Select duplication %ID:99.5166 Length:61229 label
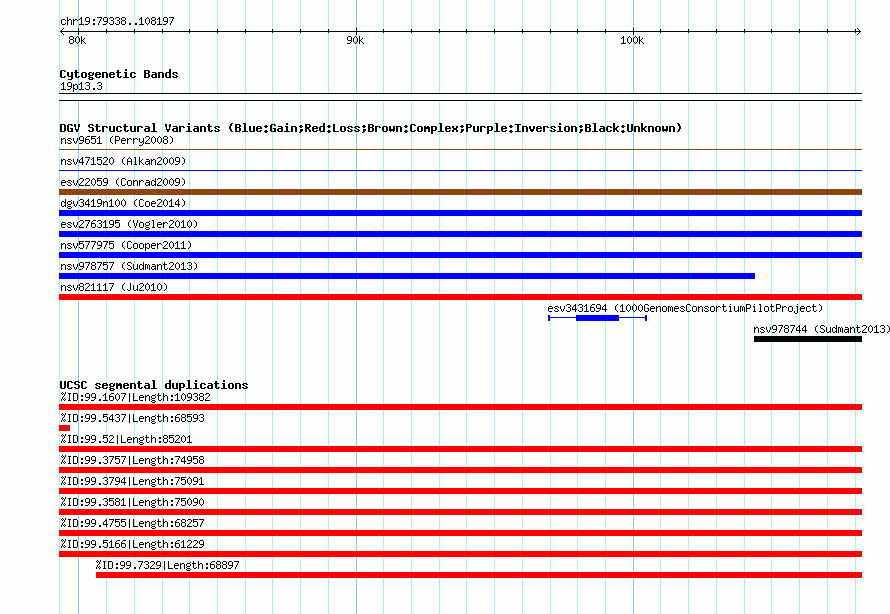 (132, 544)
